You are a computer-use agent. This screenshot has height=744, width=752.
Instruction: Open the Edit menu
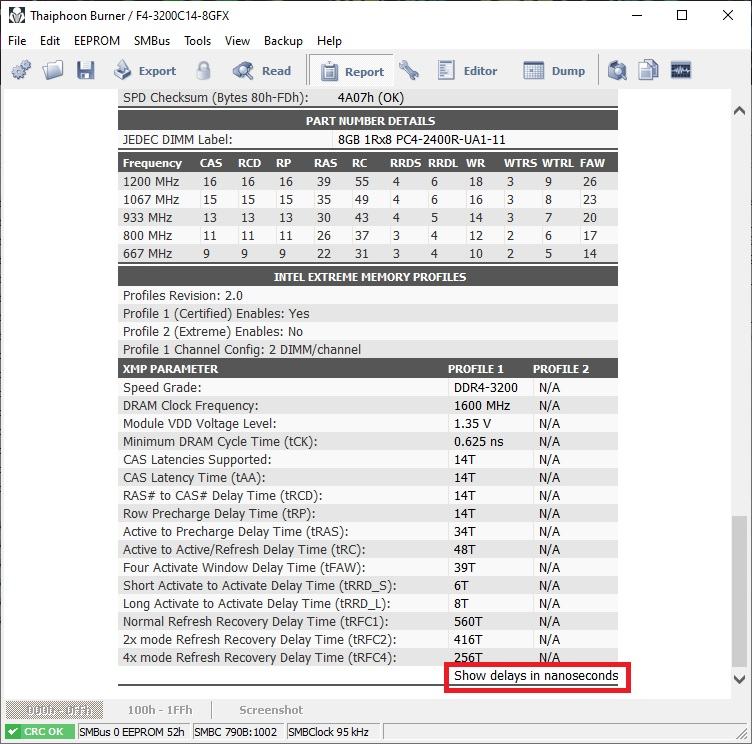[x=50, y=41]
